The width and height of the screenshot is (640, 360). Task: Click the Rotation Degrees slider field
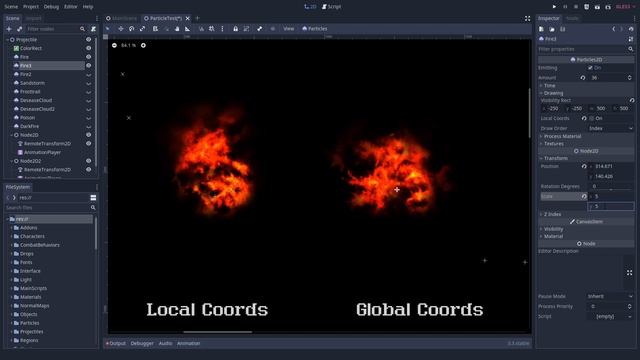tap(611, 186)
